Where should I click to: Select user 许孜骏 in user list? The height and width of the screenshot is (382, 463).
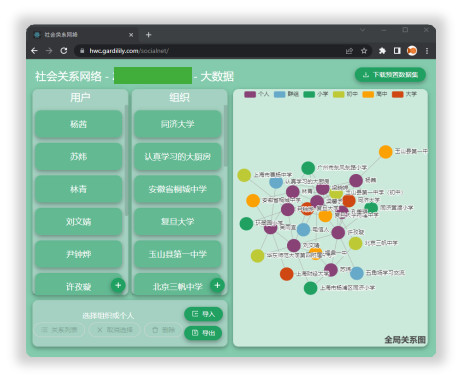coord(78,284)
